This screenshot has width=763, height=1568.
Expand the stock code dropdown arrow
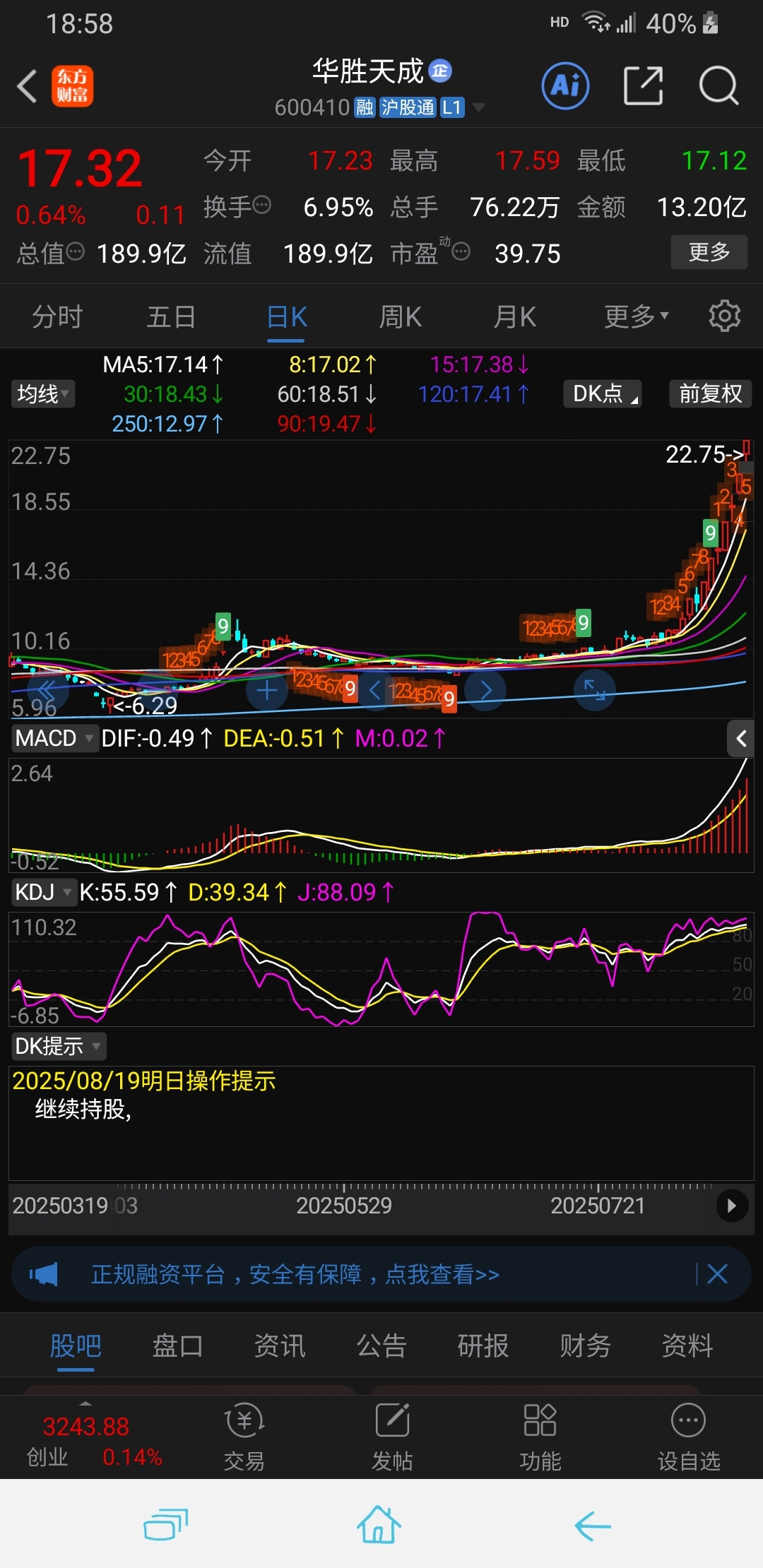point(478,107)
